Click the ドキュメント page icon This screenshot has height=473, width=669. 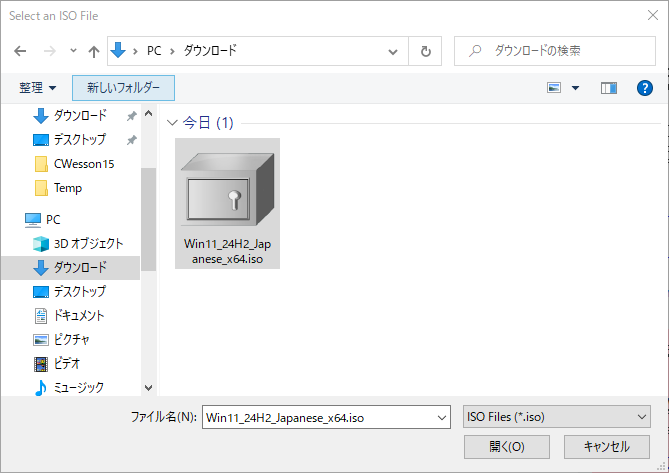click(41, 316)
